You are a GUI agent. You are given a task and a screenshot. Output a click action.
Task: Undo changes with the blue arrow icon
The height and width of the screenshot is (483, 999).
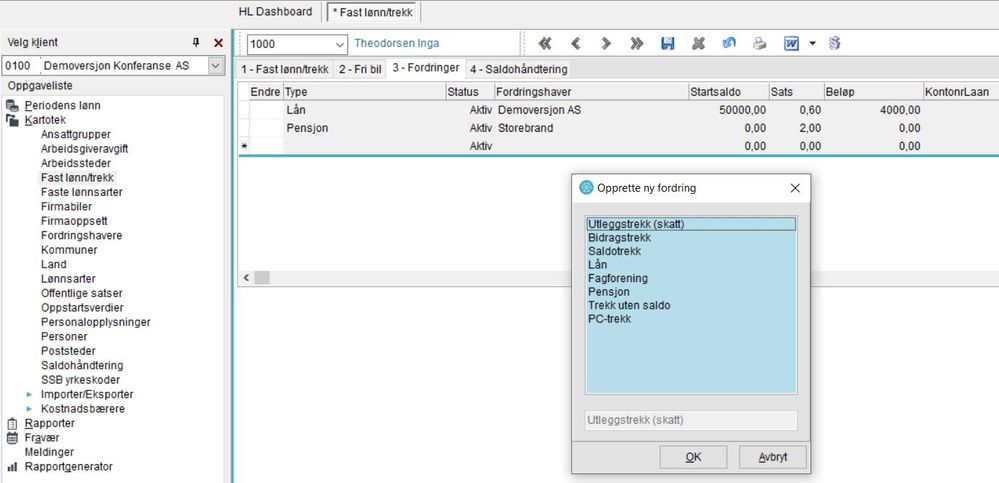(x=729, y=43)
